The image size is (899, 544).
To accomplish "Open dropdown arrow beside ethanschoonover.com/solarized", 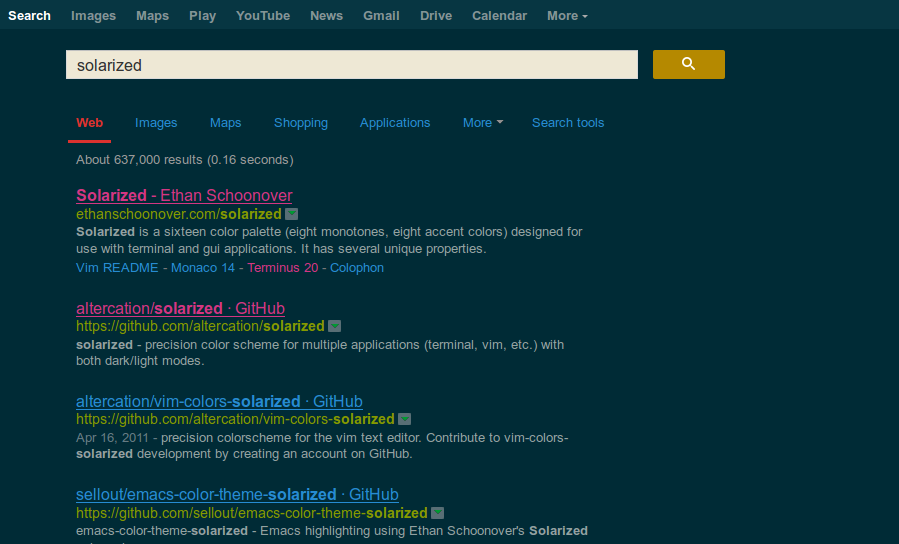I will tap(292, 214).
